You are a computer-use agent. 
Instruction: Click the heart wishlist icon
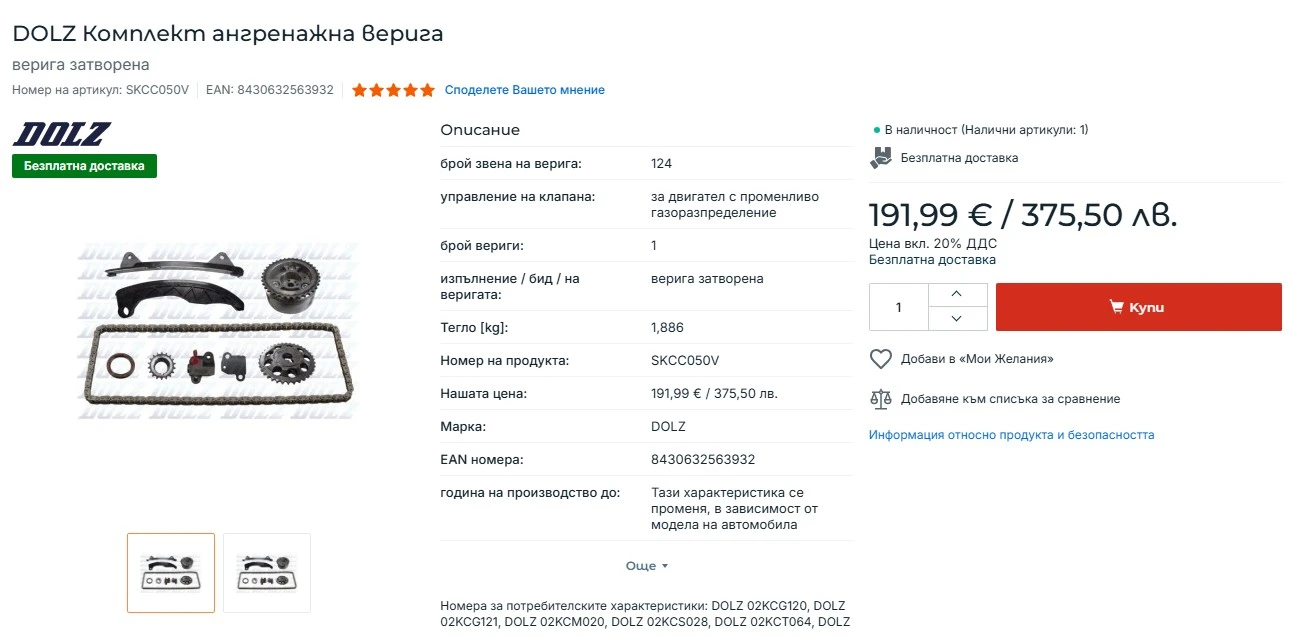coord(880,359)
